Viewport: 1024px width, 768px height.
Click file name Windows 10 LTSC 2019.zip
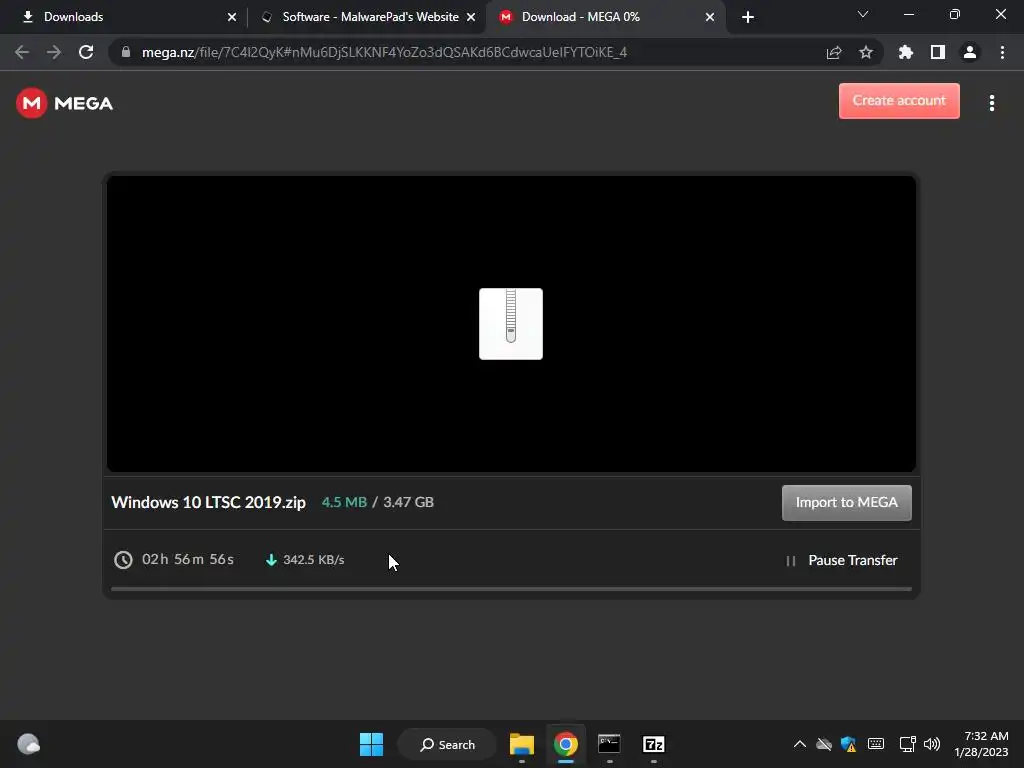click(208, 502)
